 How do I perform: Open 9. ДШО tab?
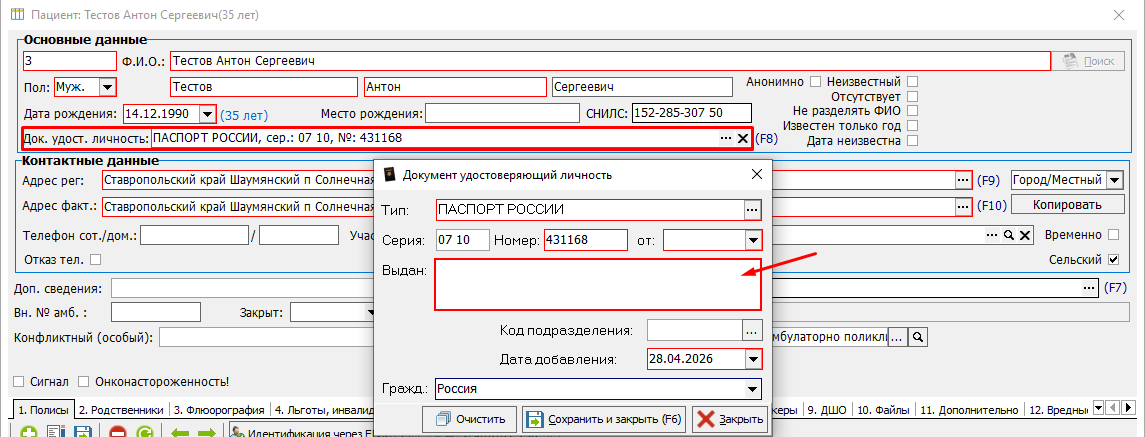[x=827, y=411]
